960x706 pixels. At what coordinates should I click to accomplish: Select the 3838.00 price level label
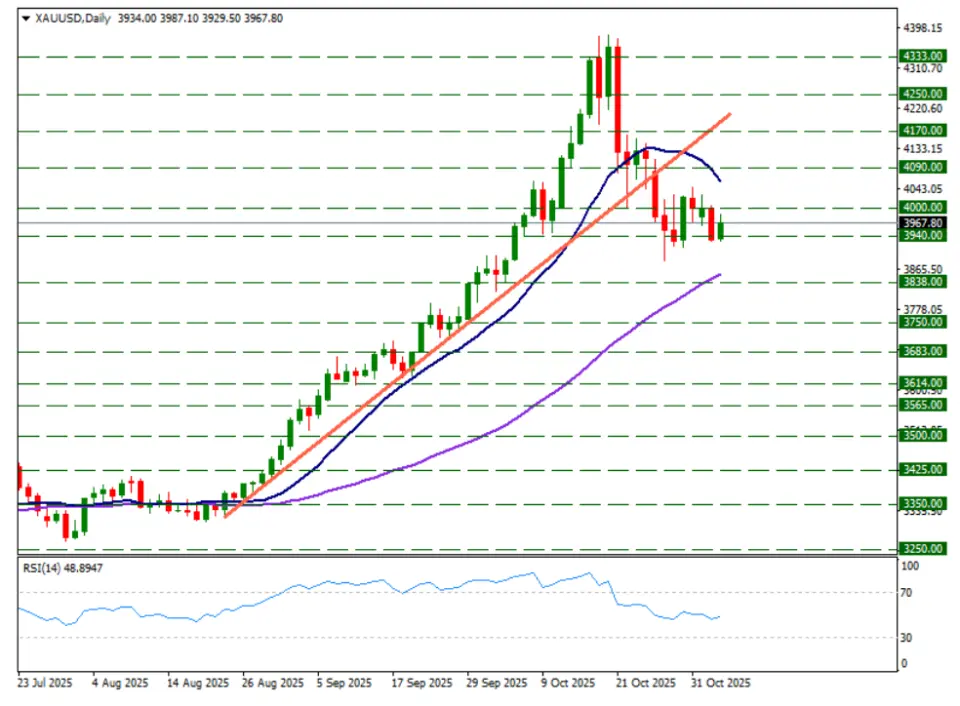coord(924,282)
